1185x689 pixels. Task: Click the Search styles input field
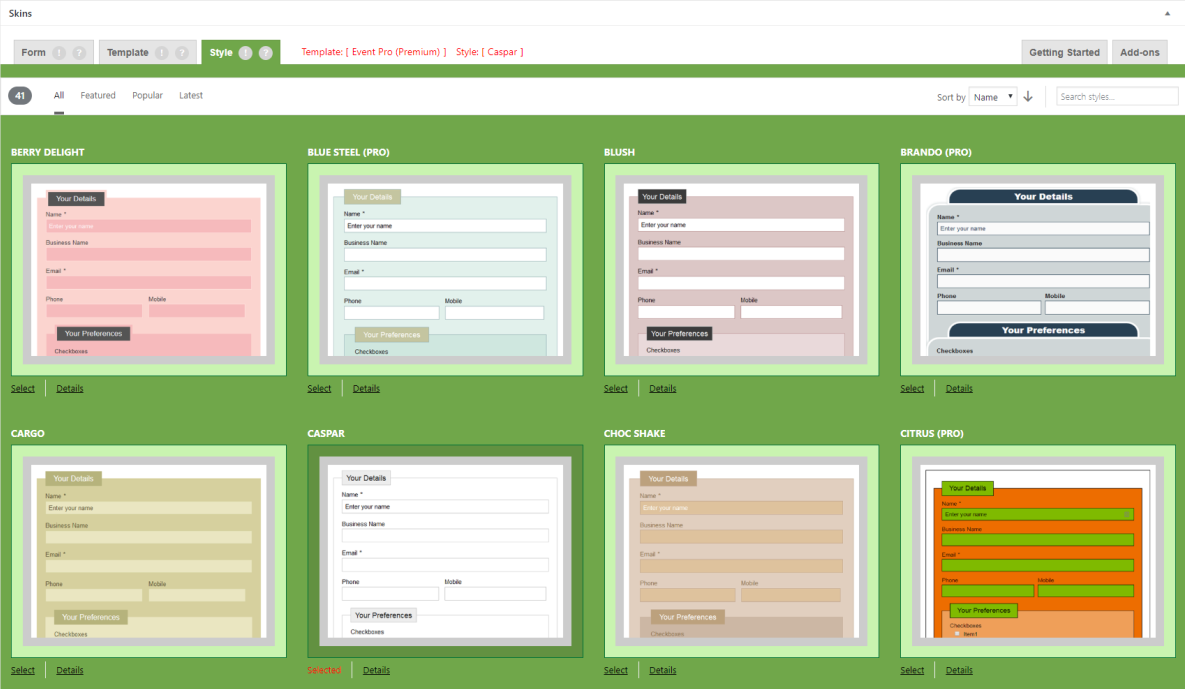point(1117,97)
